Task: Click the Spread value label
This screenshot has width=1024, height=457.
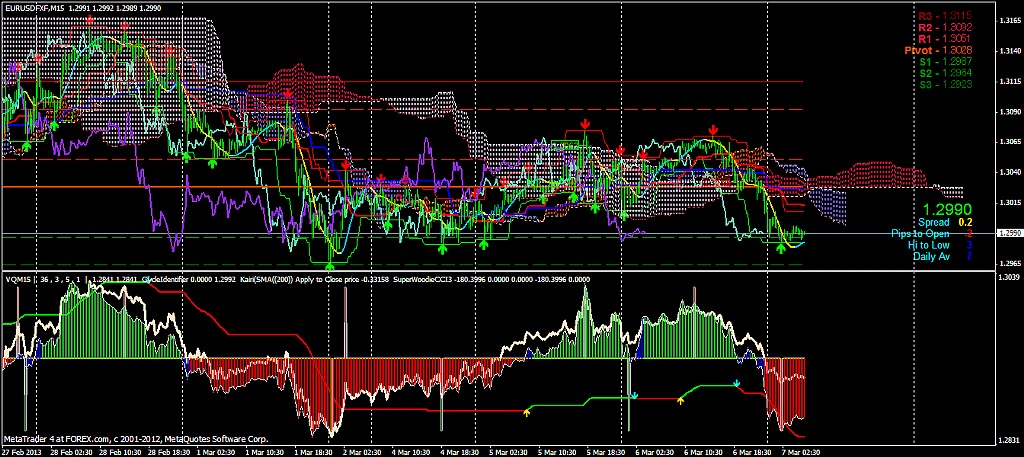Action: [935, 223]
